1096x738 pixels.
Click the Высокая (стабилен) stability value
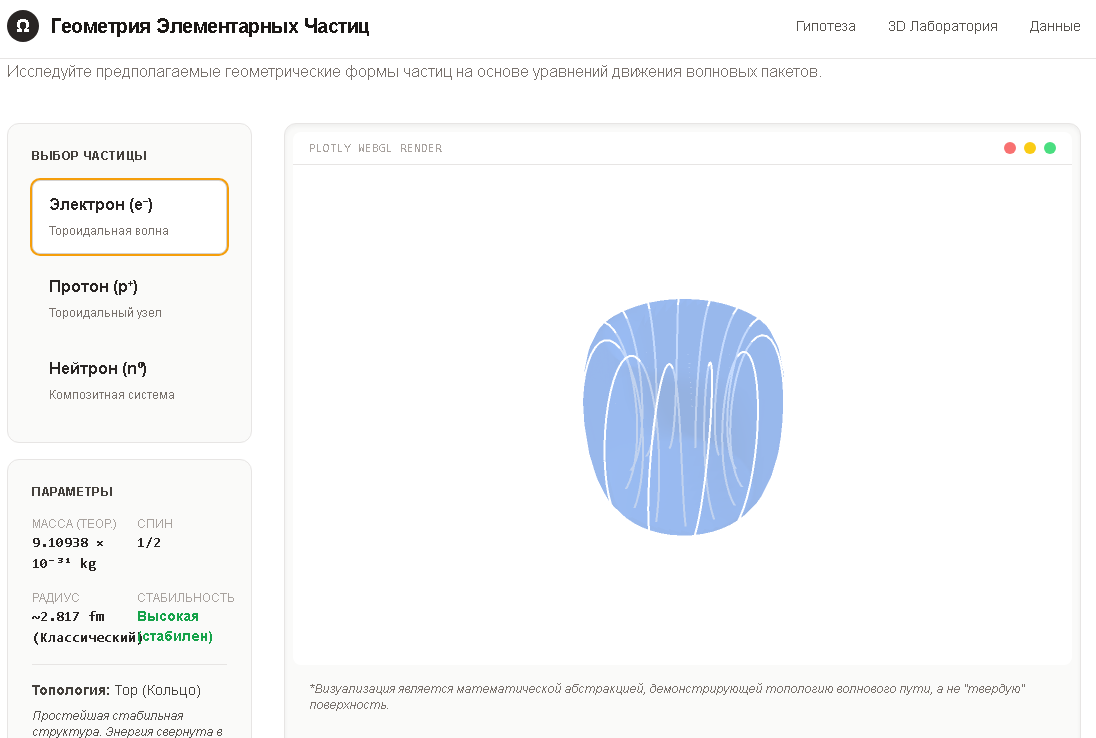(x=175, y=626)
